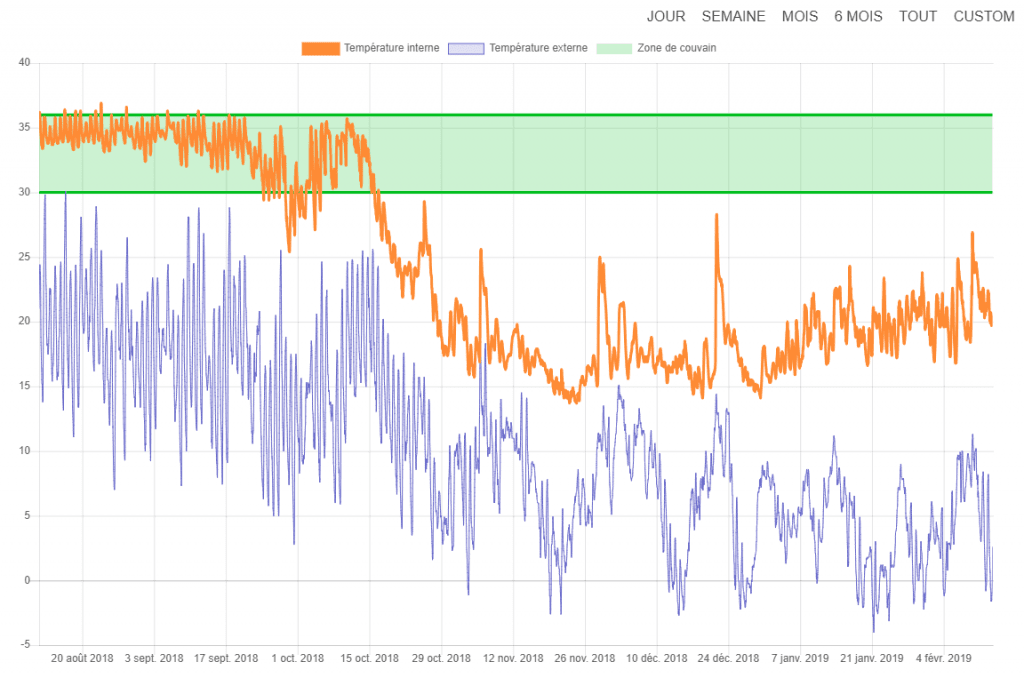Click the 24 déc. 2018 axis label
The height and width of the screenshot is (678, 1024).
click(x=729, y=658)
